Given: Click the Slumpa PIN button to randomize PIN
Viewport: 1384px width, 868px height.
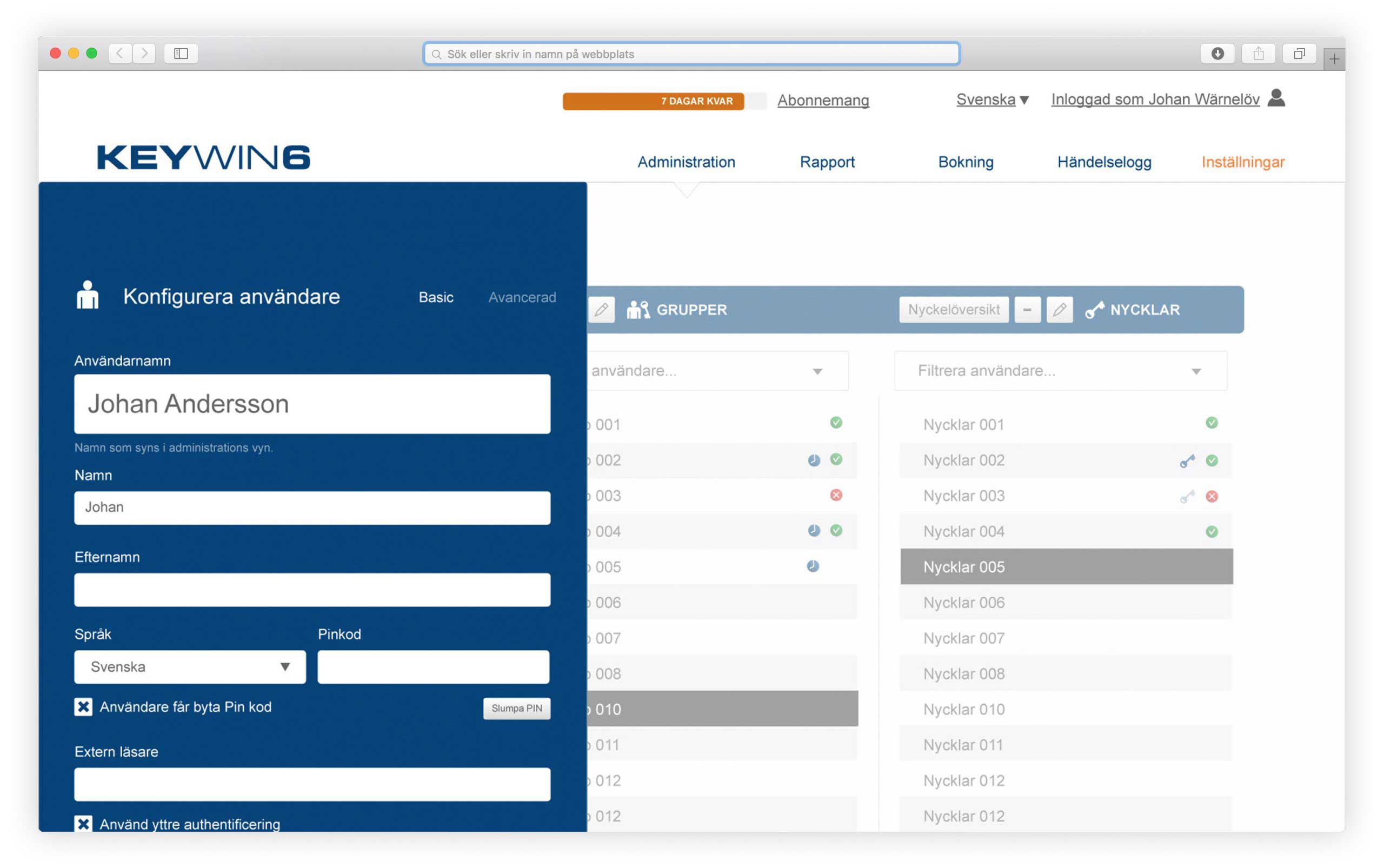Looking at the screenshot, I should point(516,707).
